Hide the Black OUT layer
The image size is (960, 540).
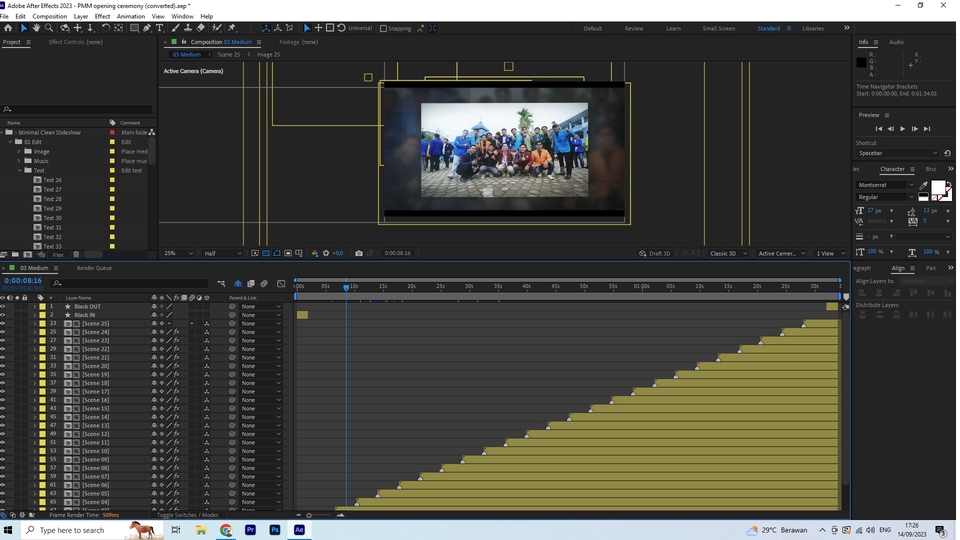[3, 307]
